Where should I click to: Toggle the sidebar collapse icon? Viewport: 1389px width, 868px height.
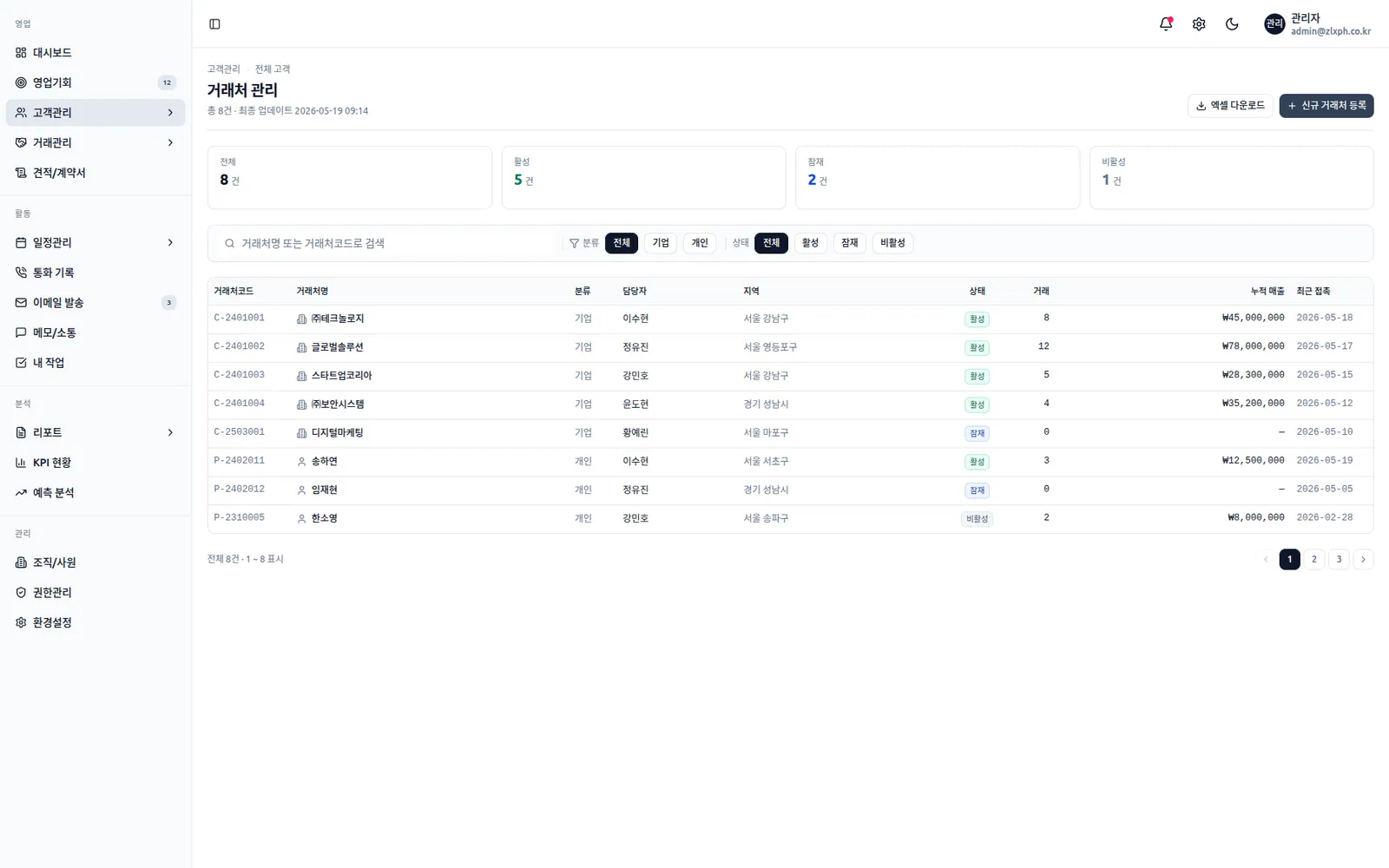tap(214, 24)
